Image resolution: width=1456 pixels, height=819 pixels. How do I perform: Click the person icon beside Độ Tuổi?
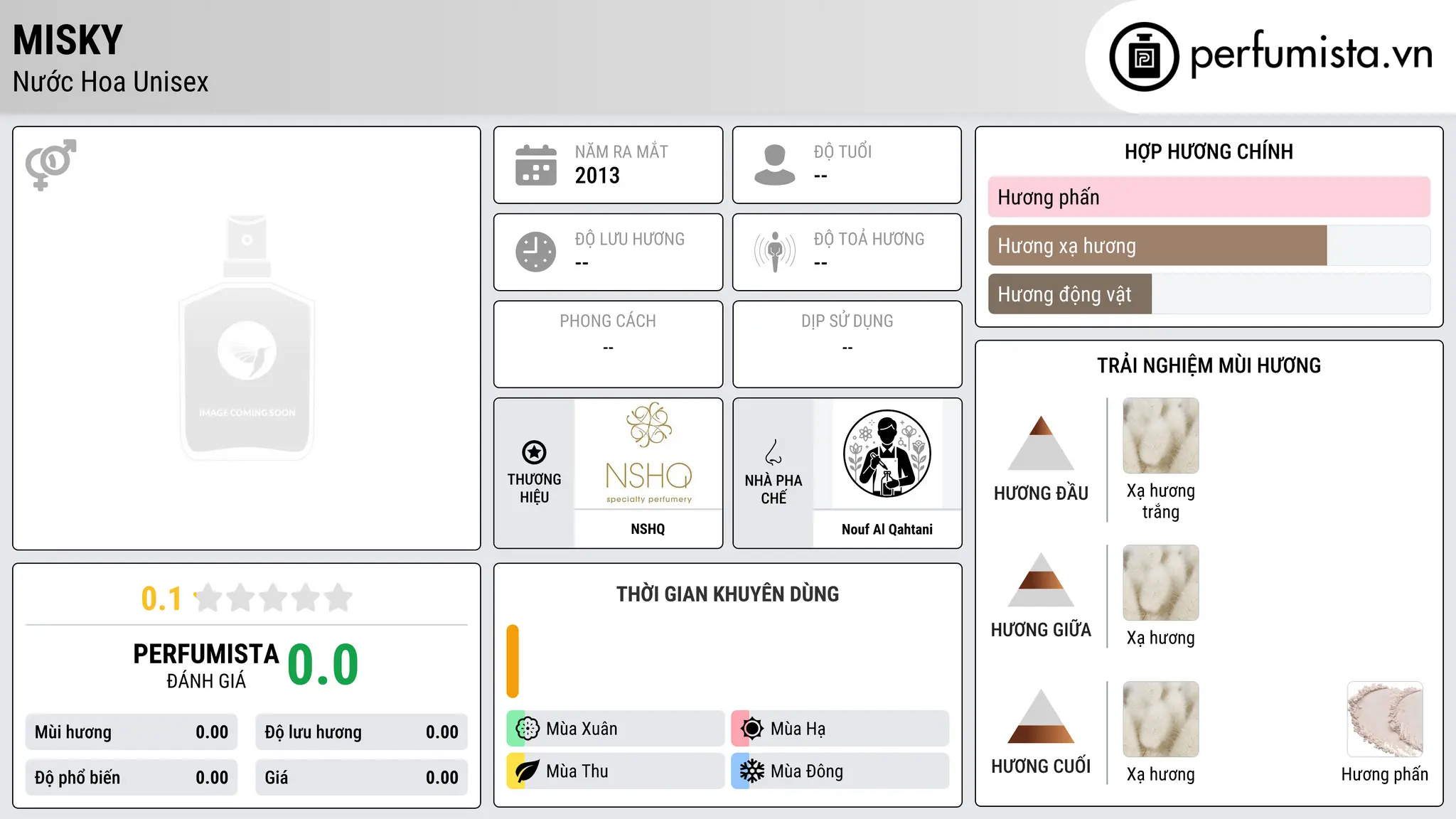[774, 165]
